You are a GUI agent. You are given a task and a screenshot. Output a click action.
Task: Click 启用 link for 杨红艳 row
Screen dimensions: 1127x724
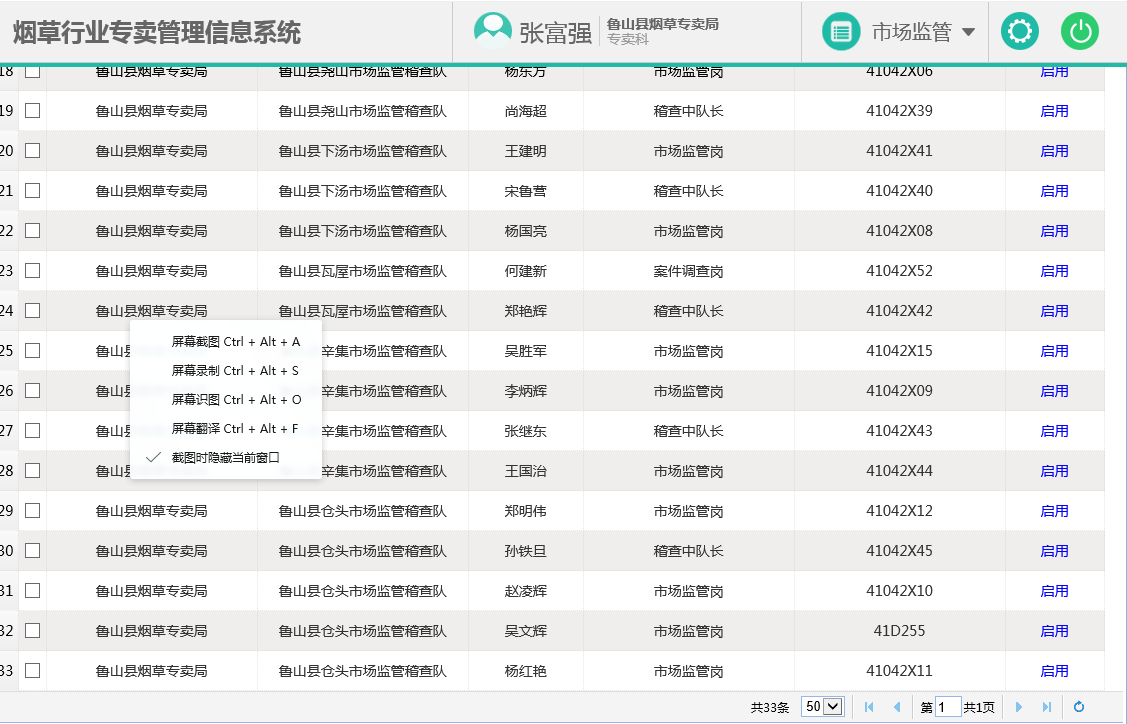click(1054, 671)
